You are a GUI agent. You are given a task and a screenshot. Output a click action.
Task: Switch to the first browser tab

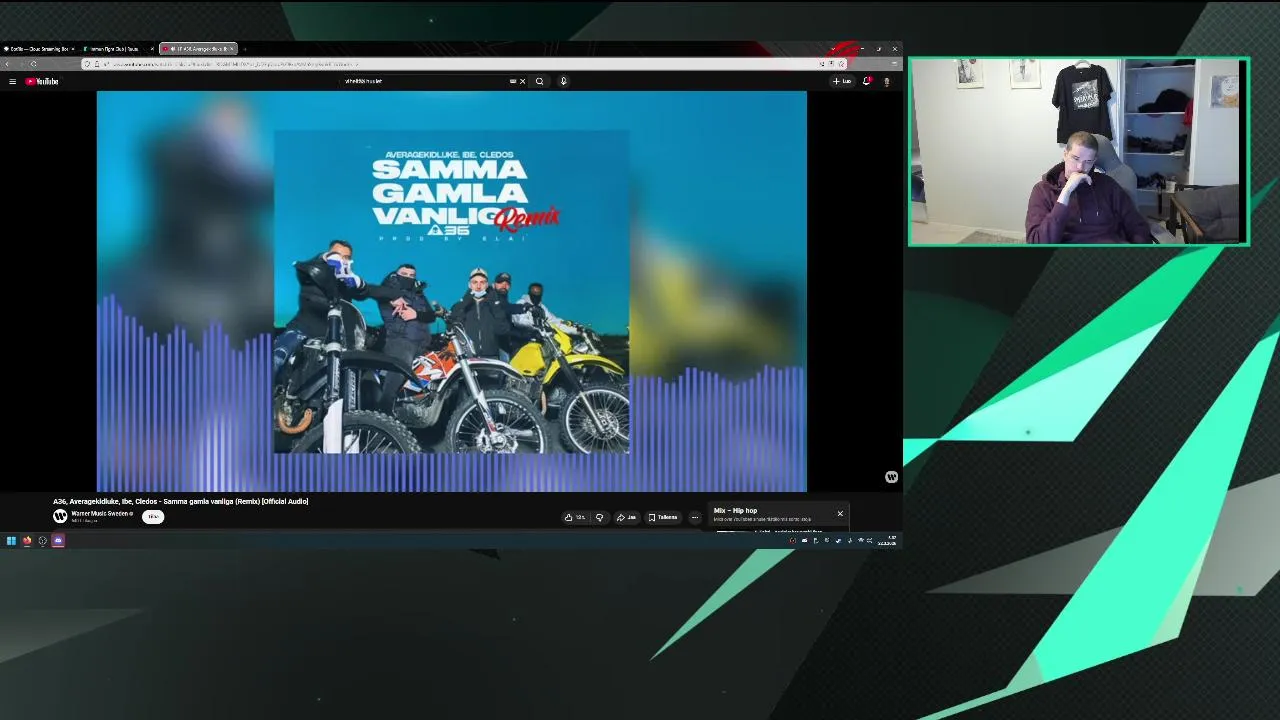(37, 49)
